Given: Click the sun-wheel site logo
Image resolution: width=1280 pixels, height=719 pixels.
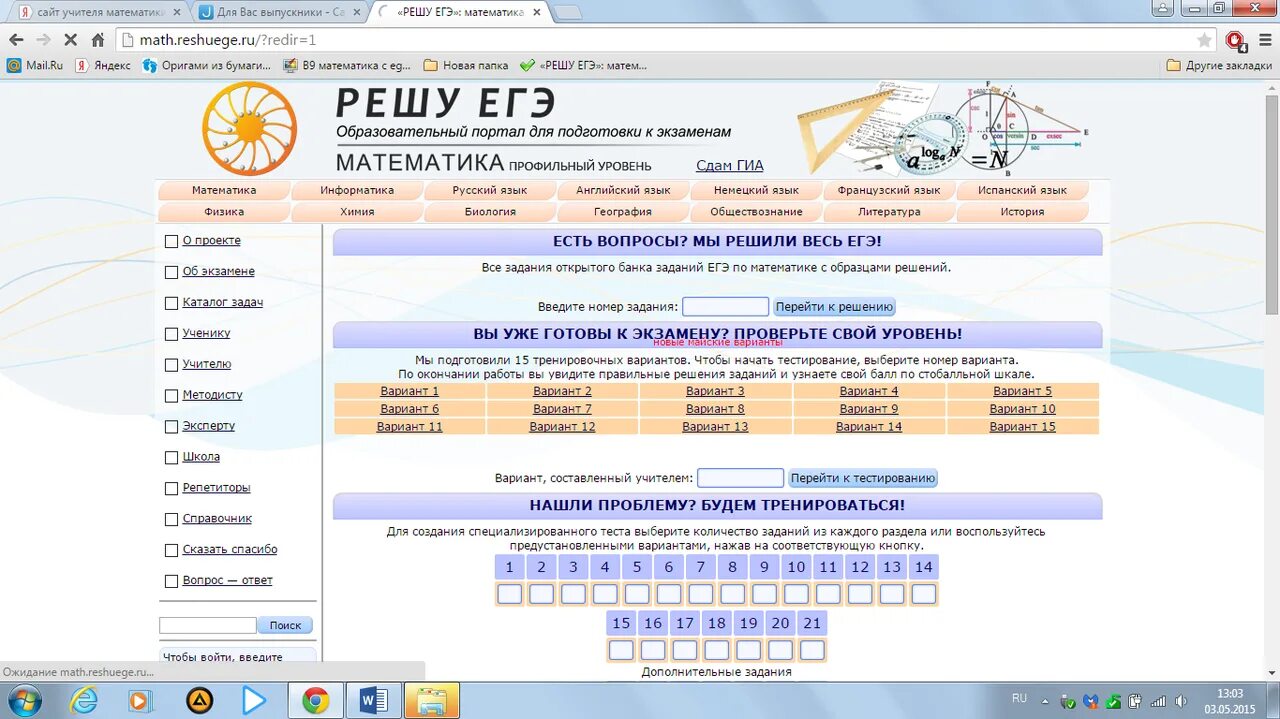Looking at the screenshot, I should point(250,128).
